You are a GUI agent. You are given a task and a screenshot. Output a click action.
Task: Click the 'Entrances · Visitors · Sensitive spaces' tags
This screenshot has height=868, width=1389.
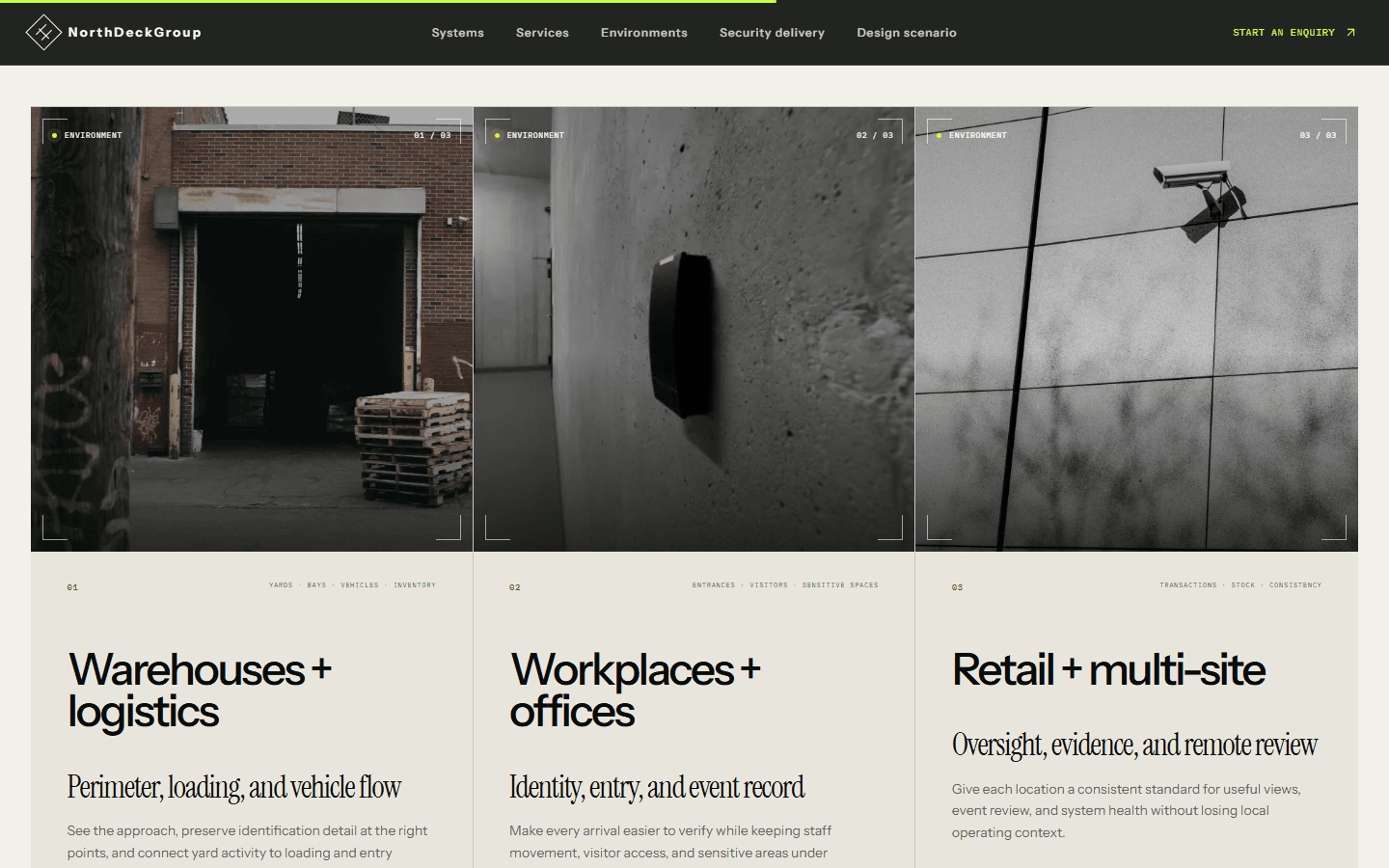785,585
